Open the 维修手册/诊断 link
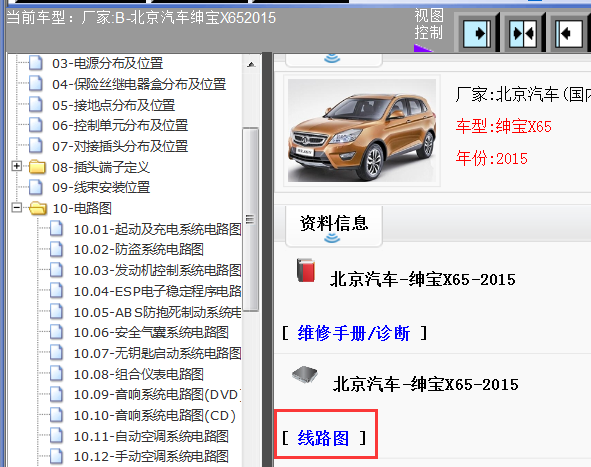 [x=354, y=334]
